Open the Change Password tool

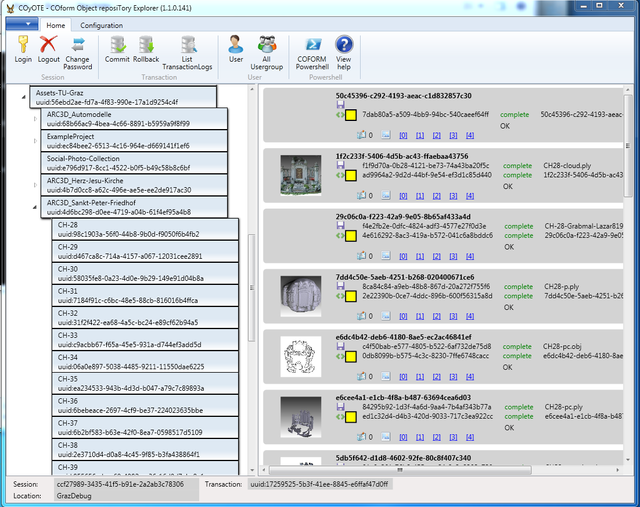[x=78, y=45]
